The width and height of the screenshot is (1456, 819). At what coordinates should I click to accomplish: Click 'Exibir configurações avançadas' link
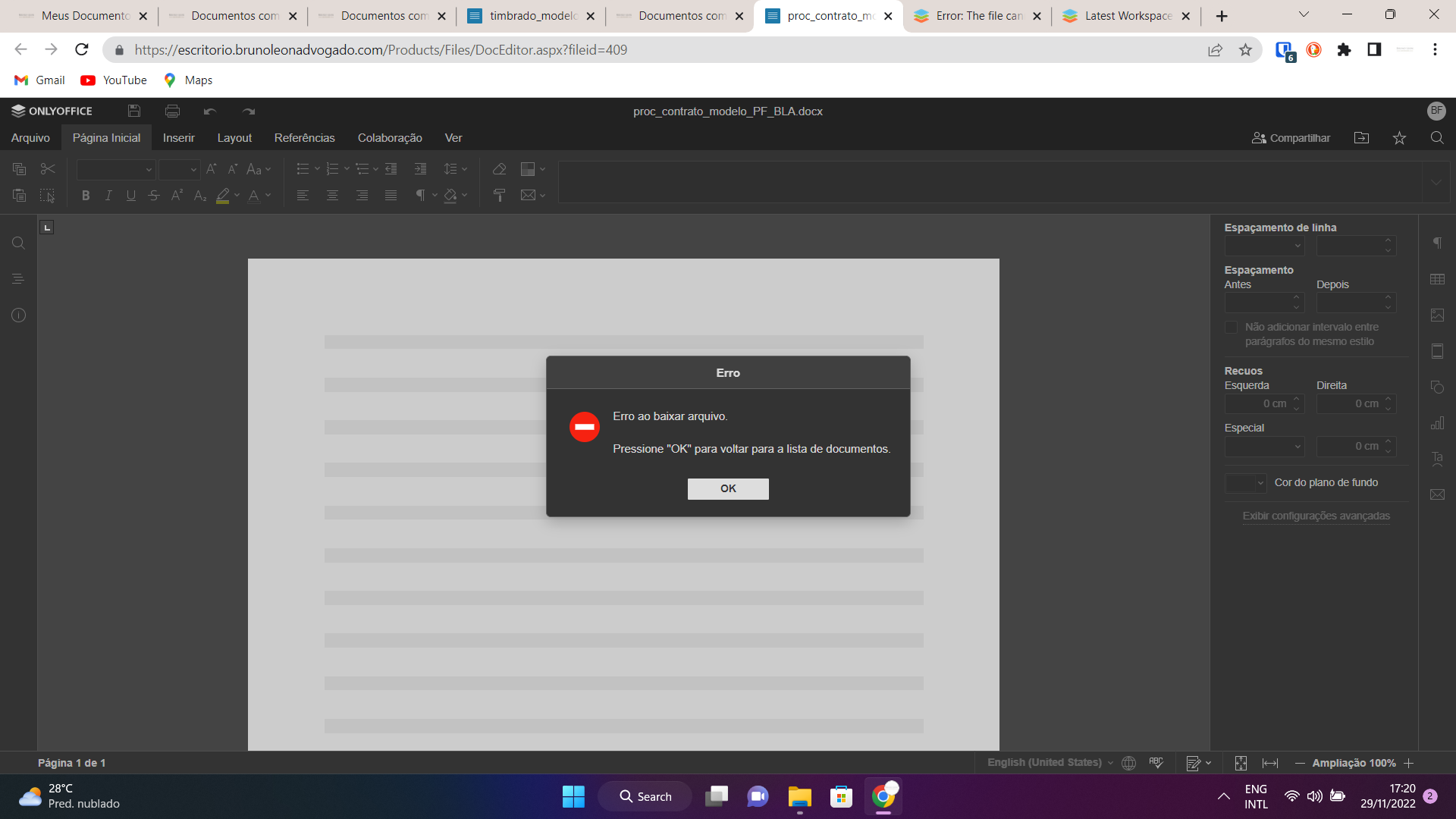(x=1316, y=516)
